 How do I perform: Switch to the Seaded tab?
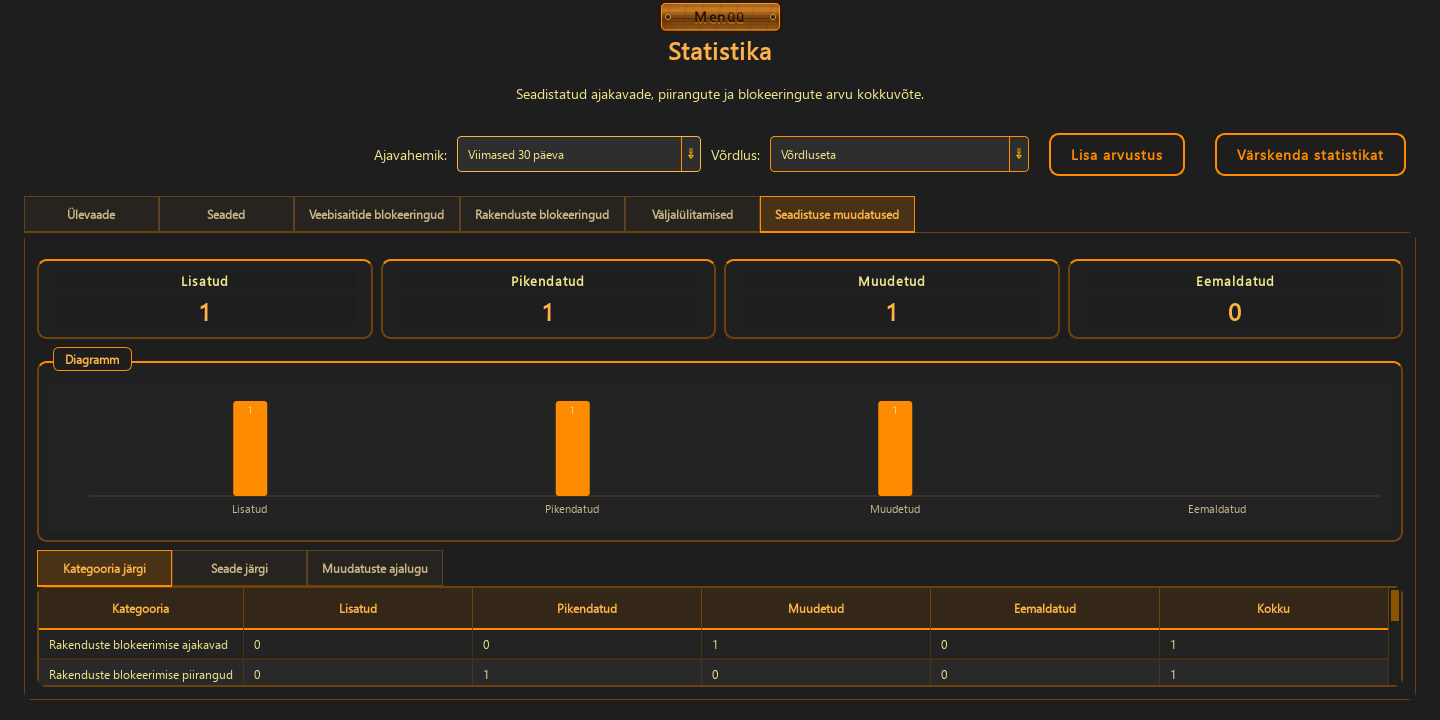226,215
